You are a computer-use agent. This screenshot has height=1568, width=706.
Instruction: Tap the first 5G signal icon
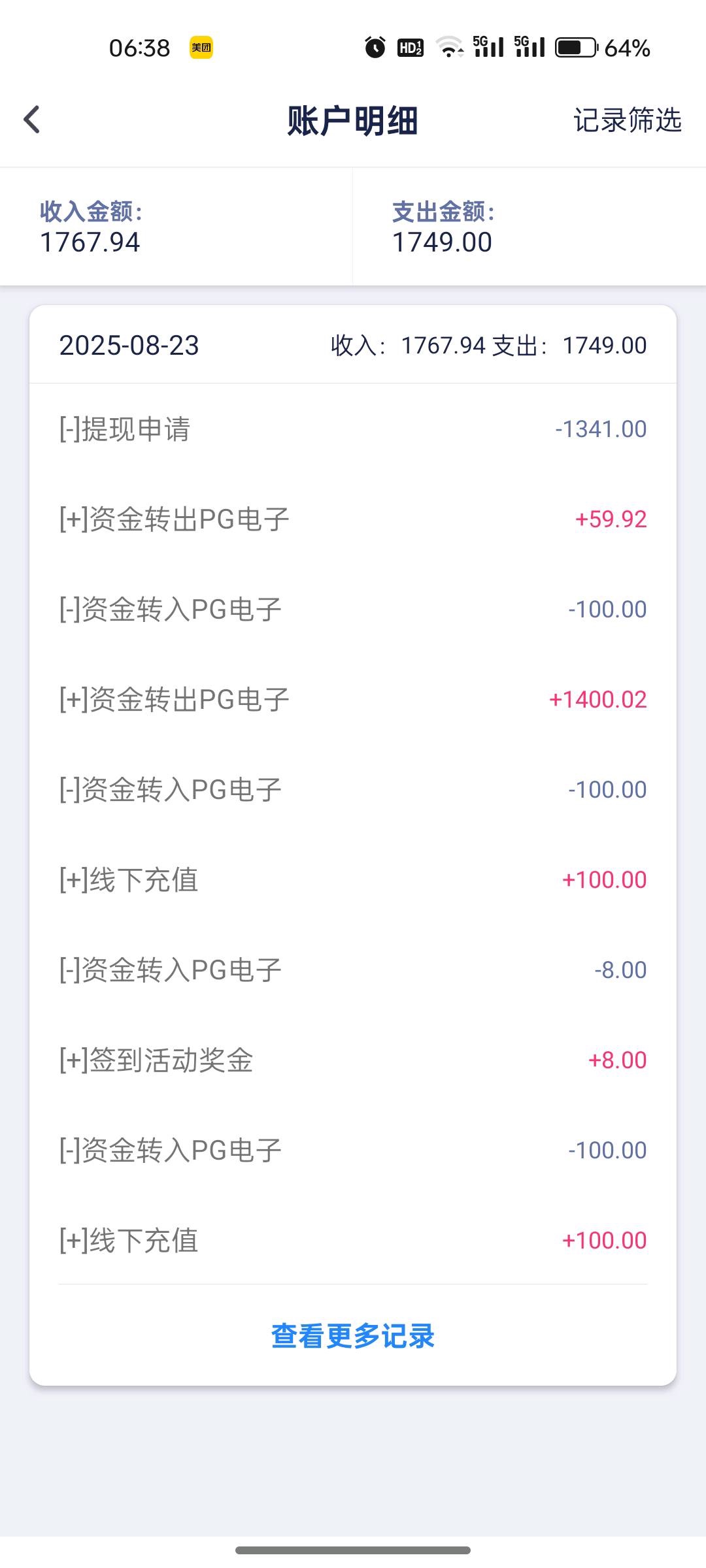[x=489, y=48]
